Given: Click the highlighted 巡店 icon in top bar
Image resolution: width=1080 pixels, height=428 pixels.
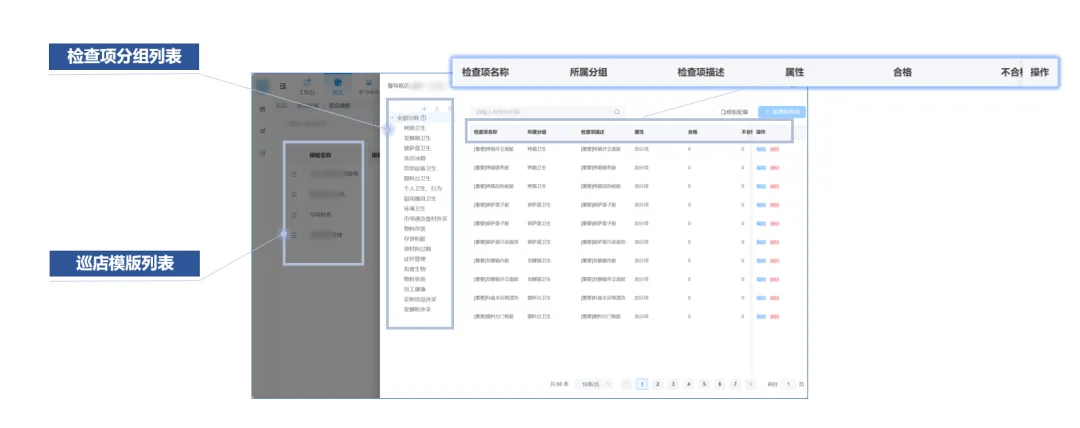Looking at the screenshot, I should click(338, 84).
